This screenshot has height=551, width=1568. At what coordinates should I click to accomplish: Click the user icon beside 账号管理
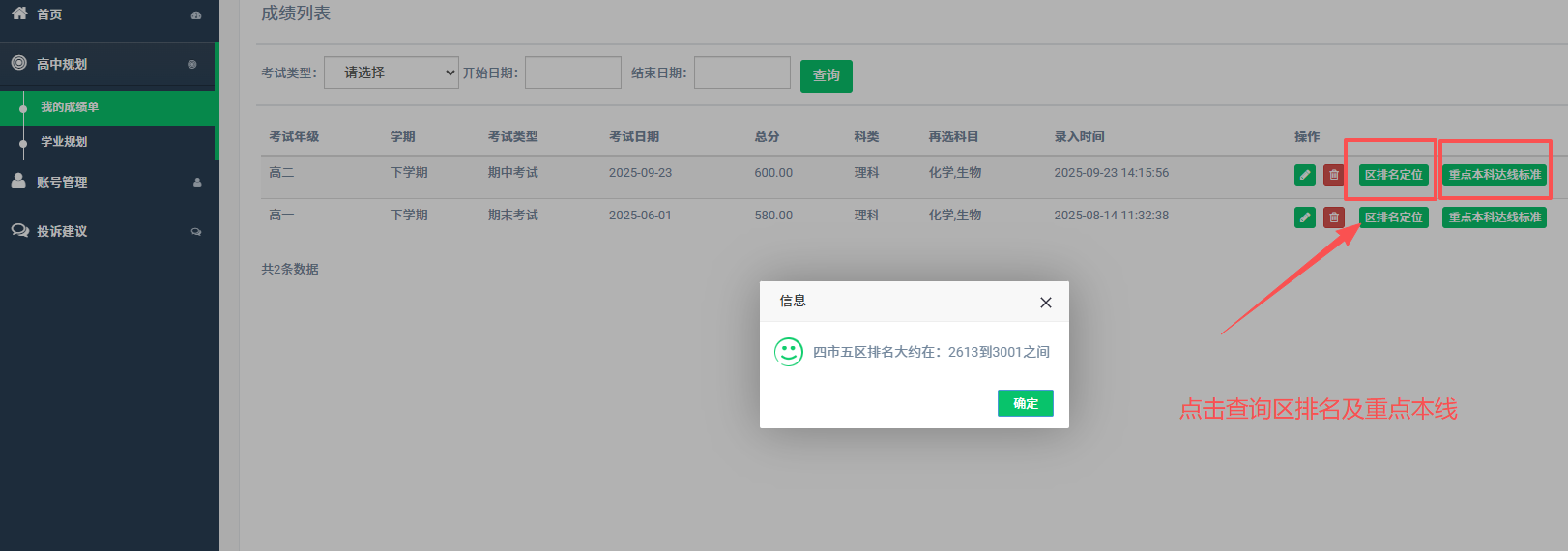(18, 181)
